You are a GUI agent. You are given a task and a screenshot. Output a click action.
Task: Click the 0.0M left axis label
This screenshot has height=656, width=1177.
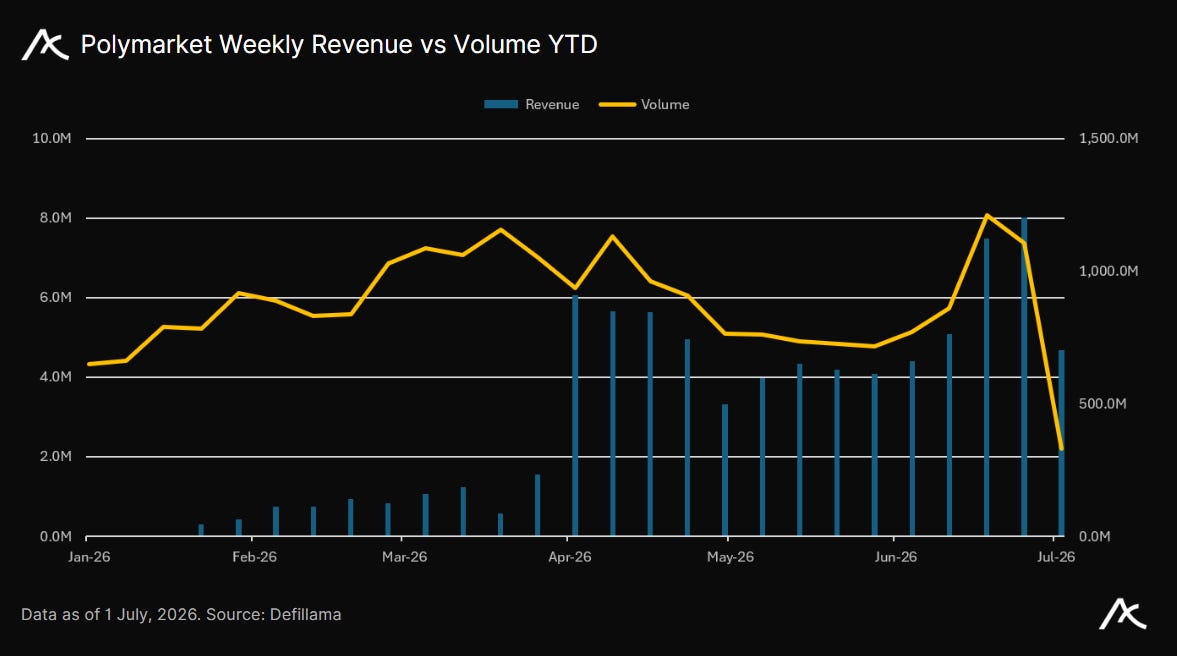[x=56, y=536]
